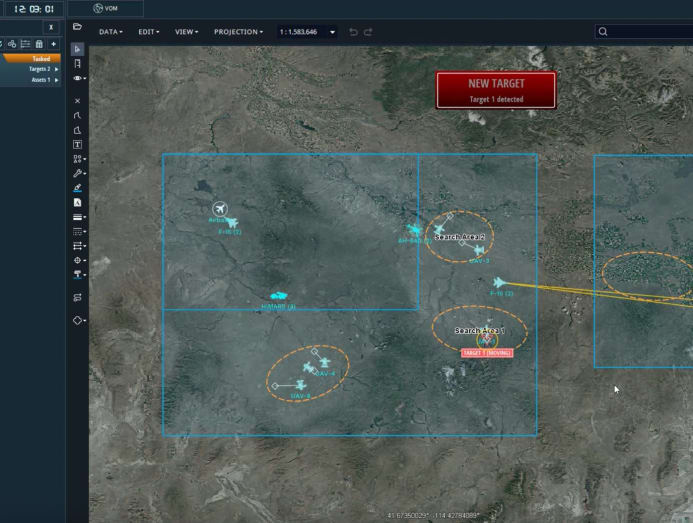Click the HIMARS unit icon on map
The image size is (693, 523).
278,297
